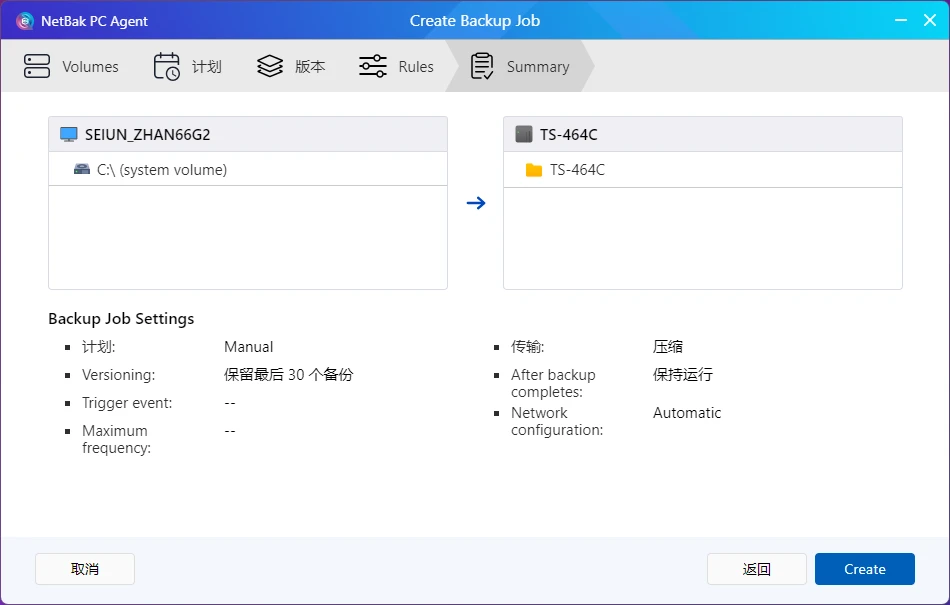Viewport: 950px width, 605px height.
Task: Click the SEIUN_ZHAN66G2 computer monitor icon
Action: coord(69,135)
